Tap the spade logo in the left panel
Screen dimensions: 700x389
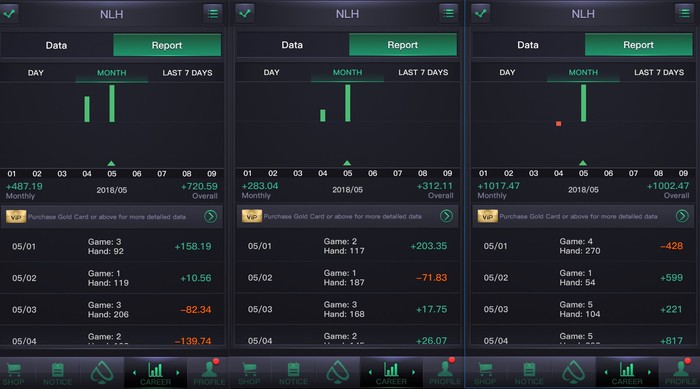click(x=102, y=372)
